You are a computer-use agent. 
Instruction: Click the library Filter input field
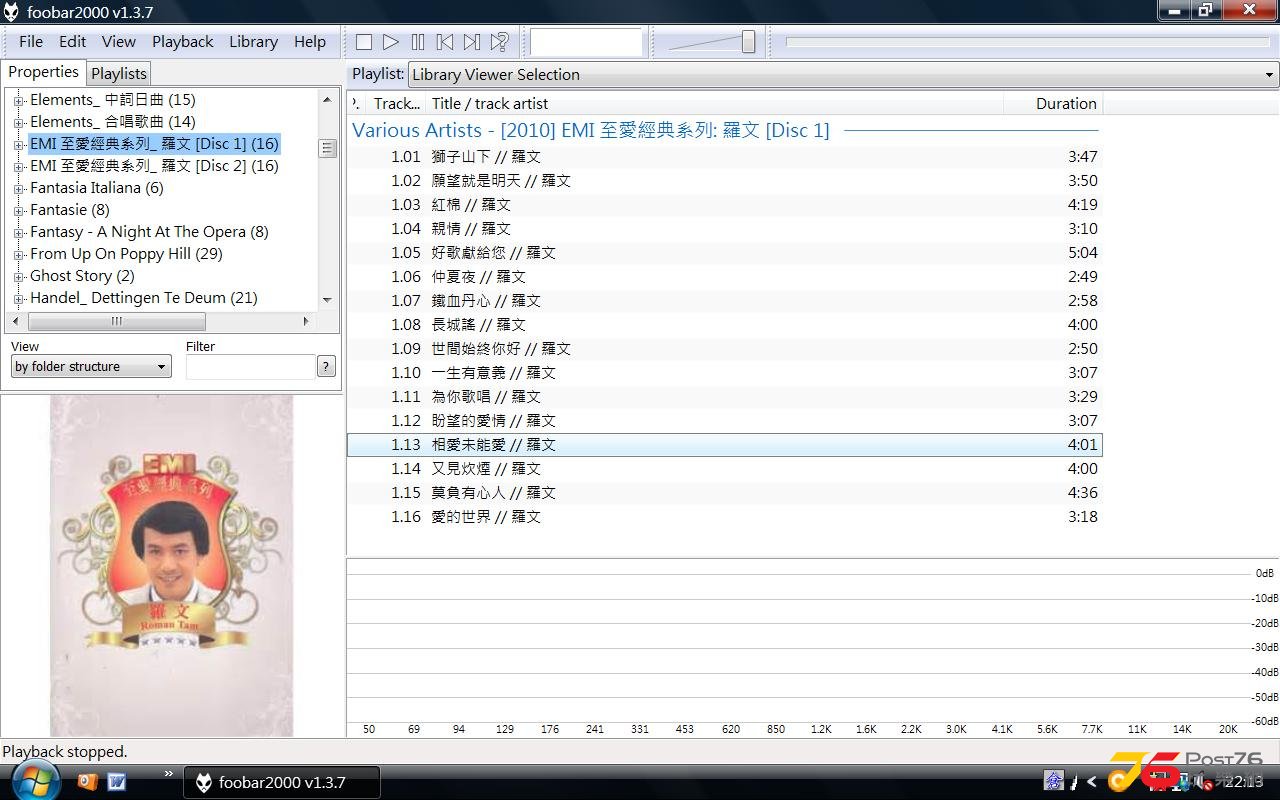[250, 367]
